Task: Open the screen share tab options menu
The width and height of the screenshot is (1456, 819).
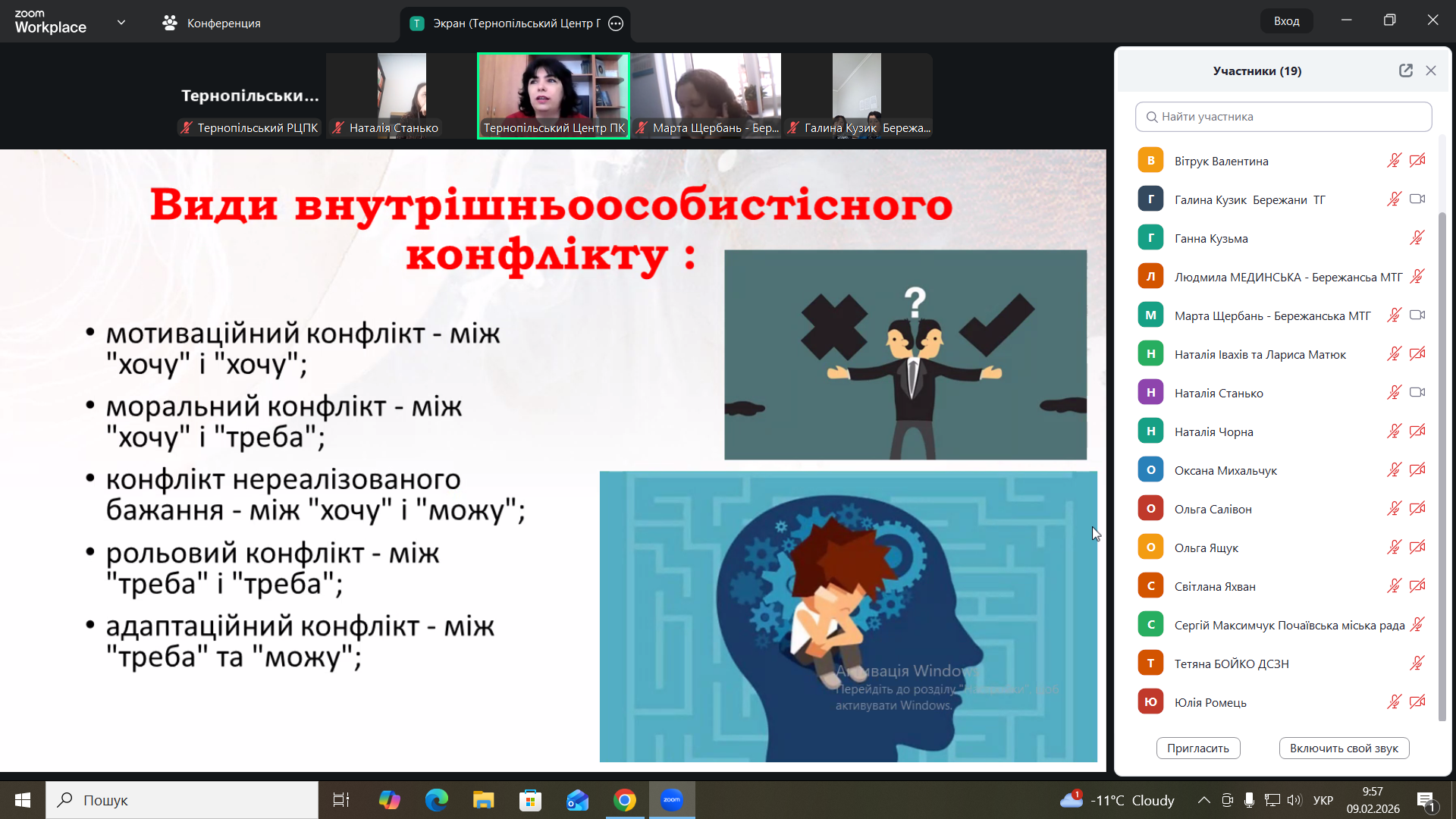Action: pos(616,24)
